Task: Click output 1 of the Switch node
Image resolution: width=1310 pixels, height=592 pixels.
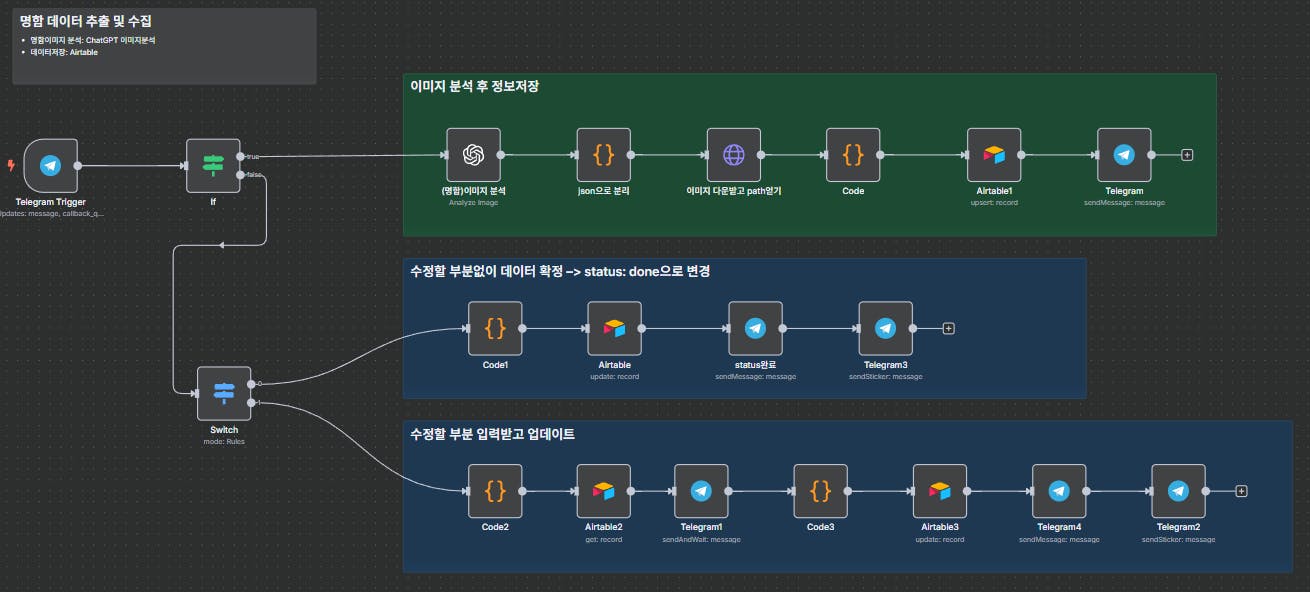Action: point(251,403)
